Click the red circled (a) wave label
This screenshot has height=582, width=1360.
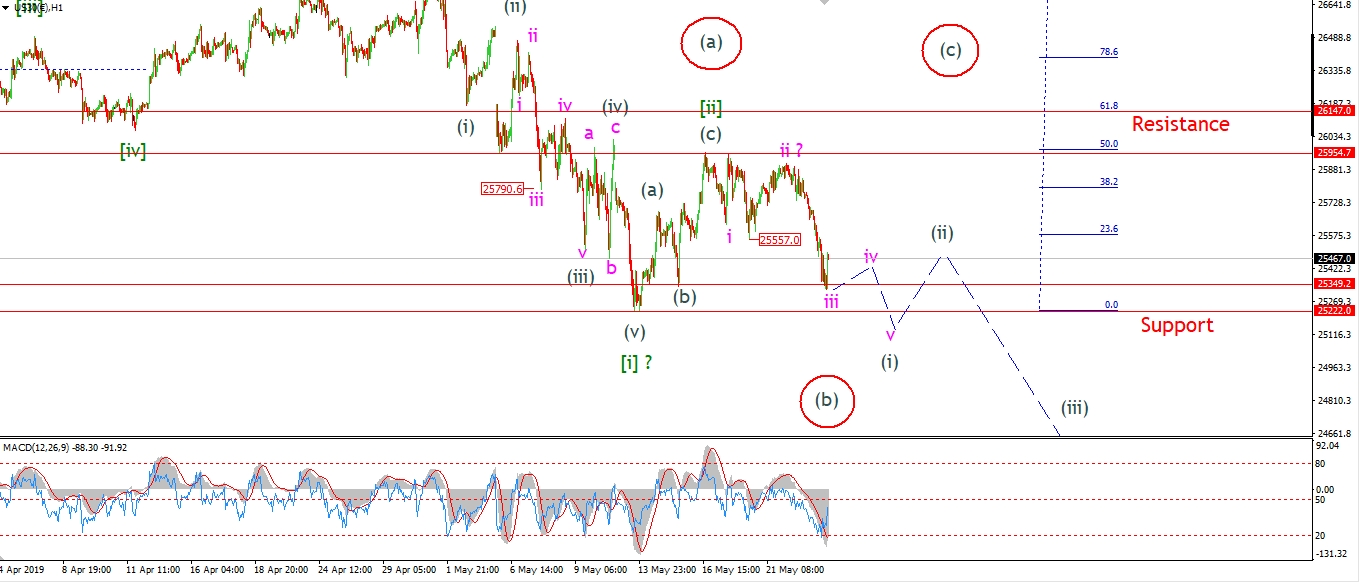pyautogui.click(x=710, y=44)
